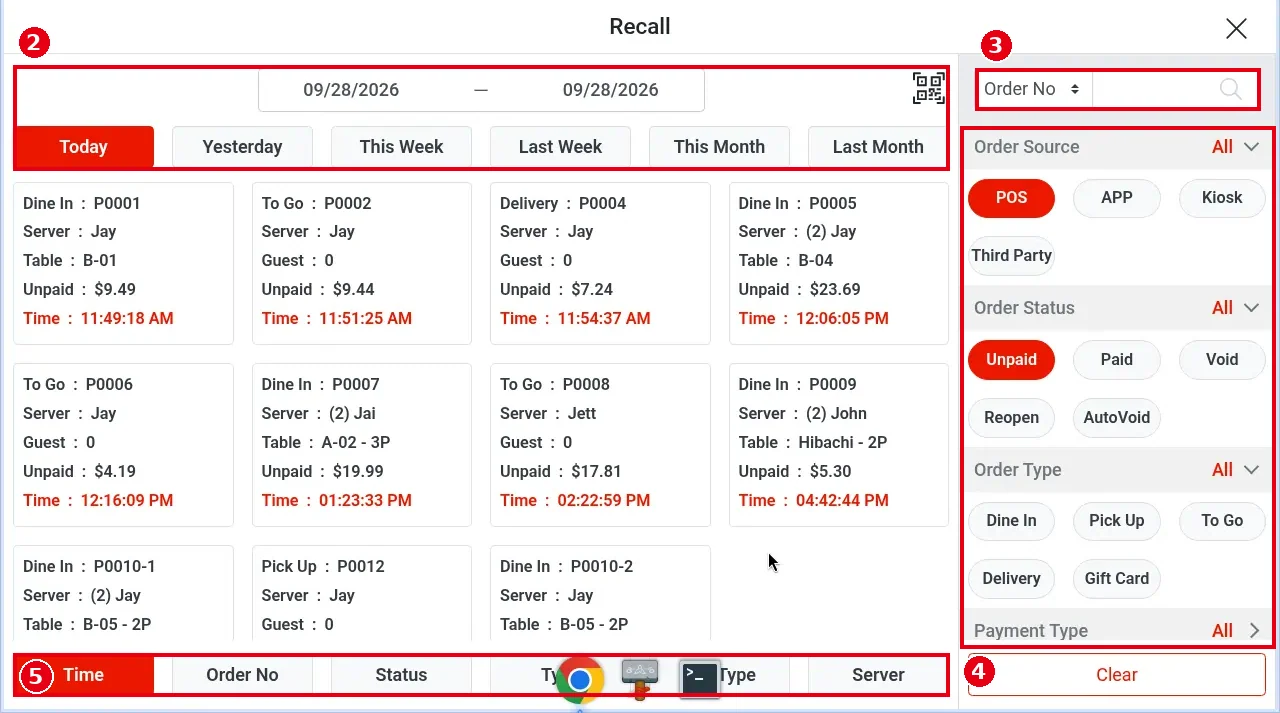Collapse the Order Source section chevron

click(1251, 147)
